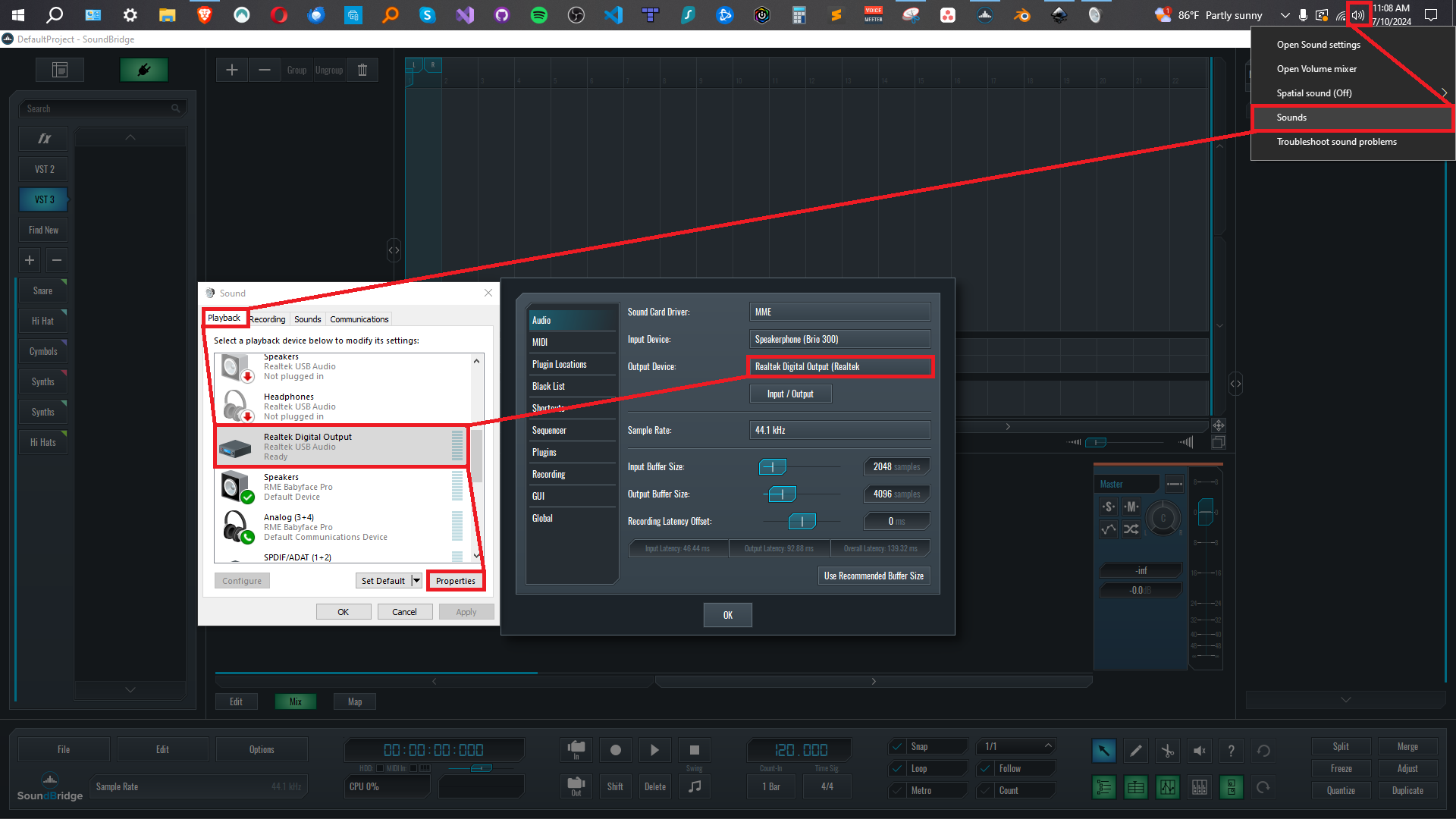This screenshot has width=1456, height=819.
Task: Stop playback with the stop button
Action: point(695,750)
